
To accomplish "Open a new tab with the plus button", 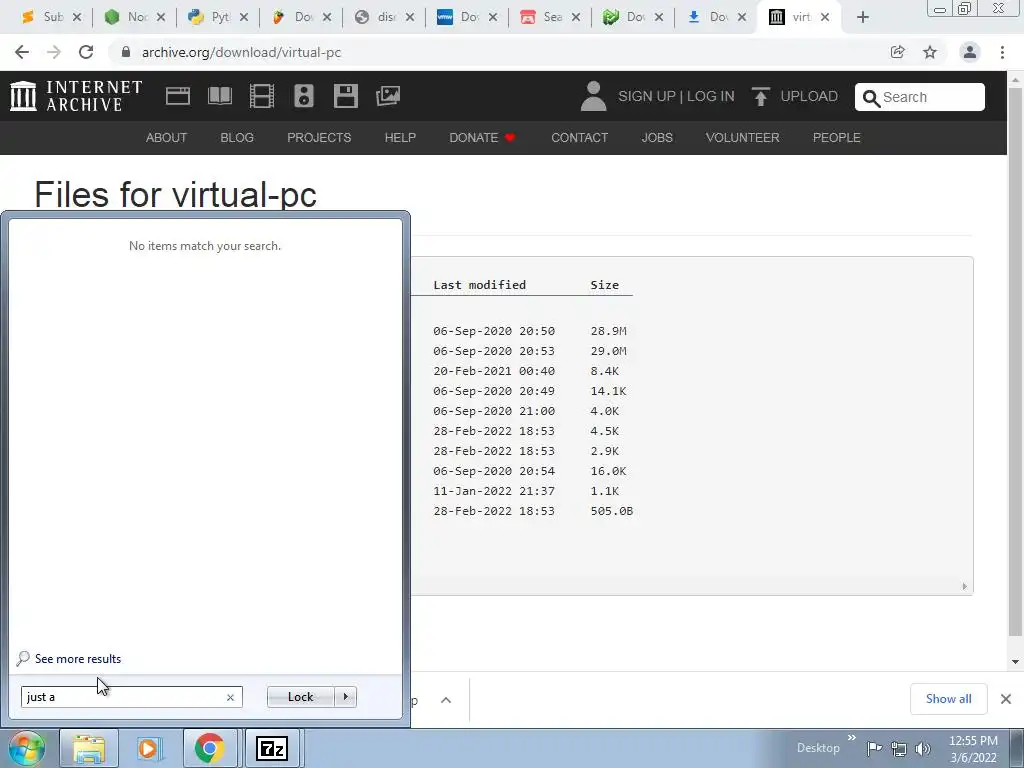I will click(863, 18).
